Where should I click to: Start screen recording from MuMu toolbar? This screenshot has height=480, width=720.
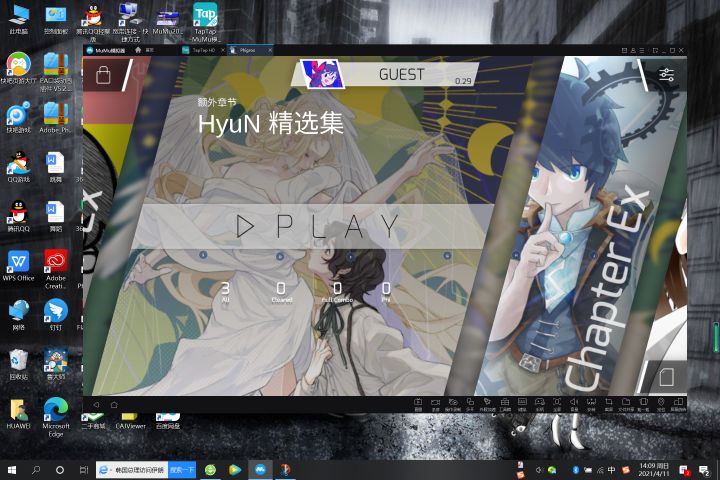tap(435, 404)
